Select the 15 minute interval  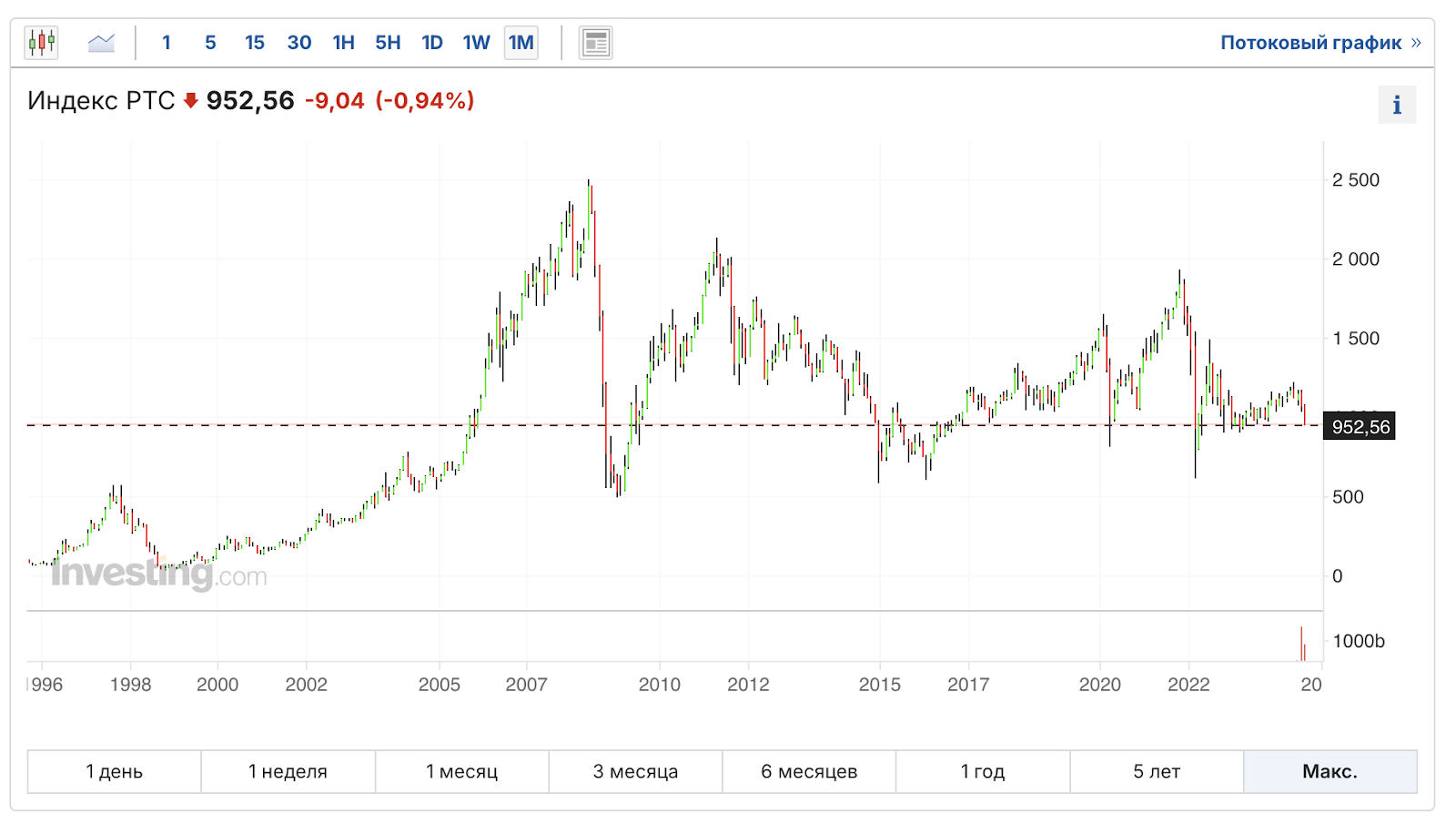pyautogui.click(x=255, y=43)
